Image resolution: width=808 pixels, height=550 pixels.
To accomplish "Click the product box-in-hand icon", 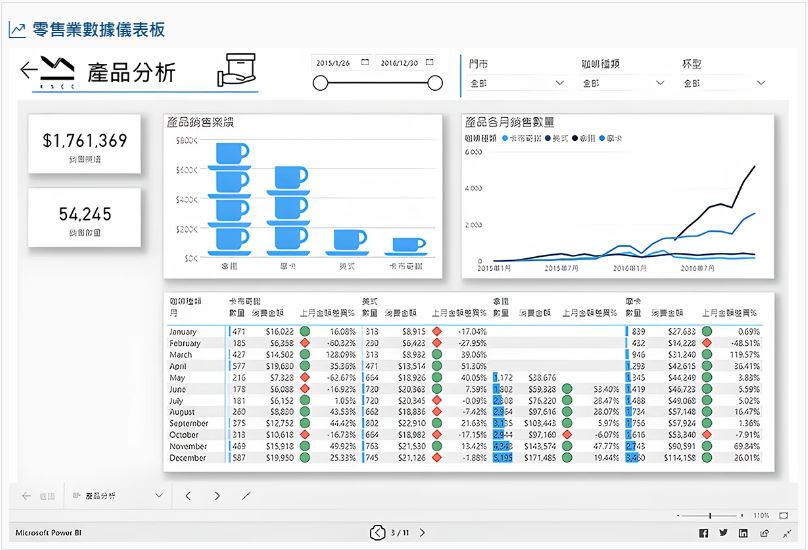I will click(236, 71).
